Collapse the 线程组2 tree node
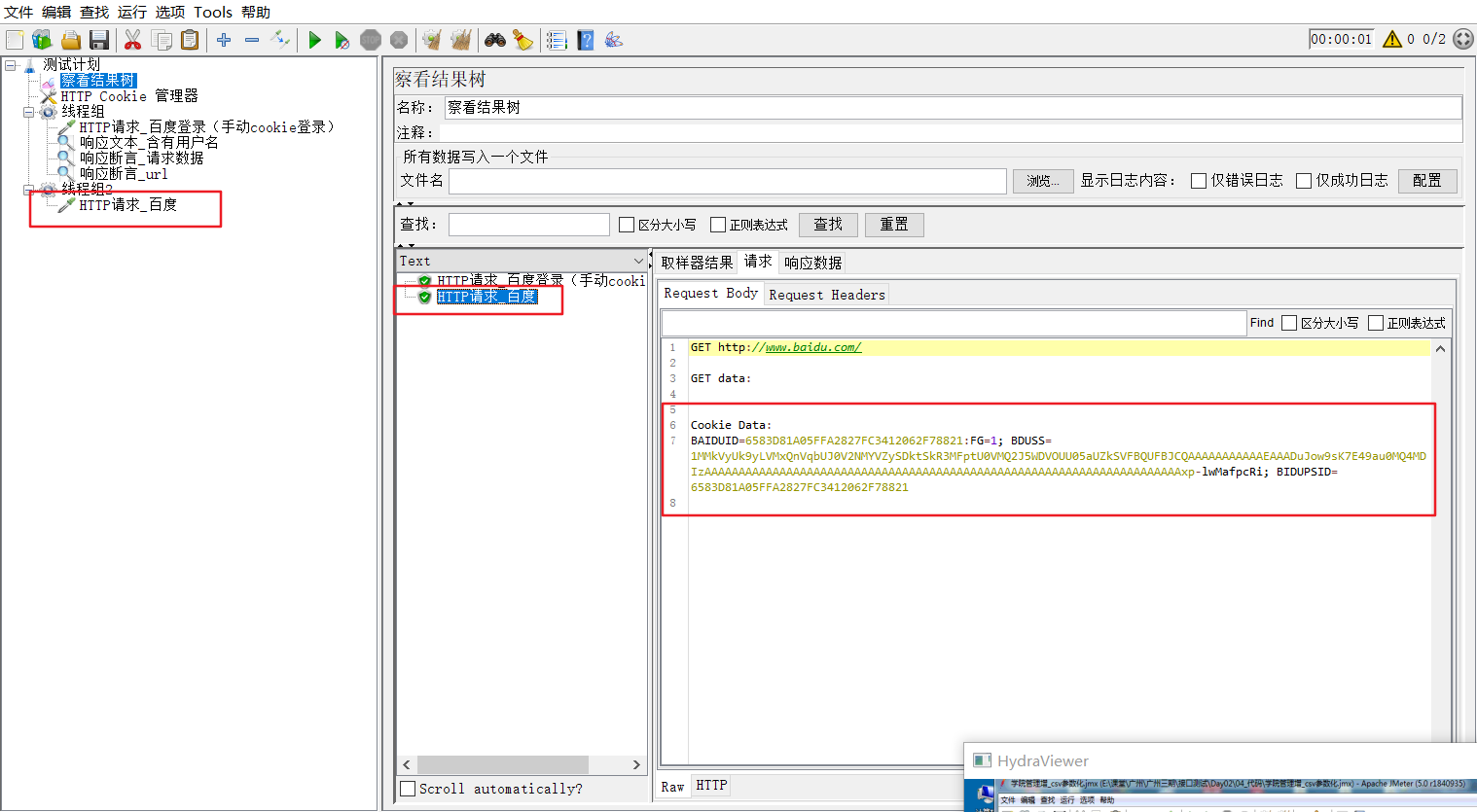1477x812 pixels. (29, 188)
